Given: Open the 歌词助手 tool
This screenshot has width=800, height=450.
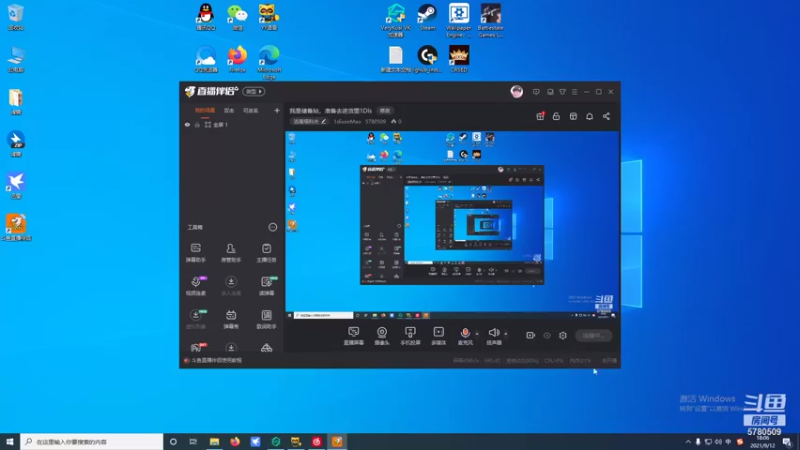Looking at the screenshot, I should click(x=266, y=319).
